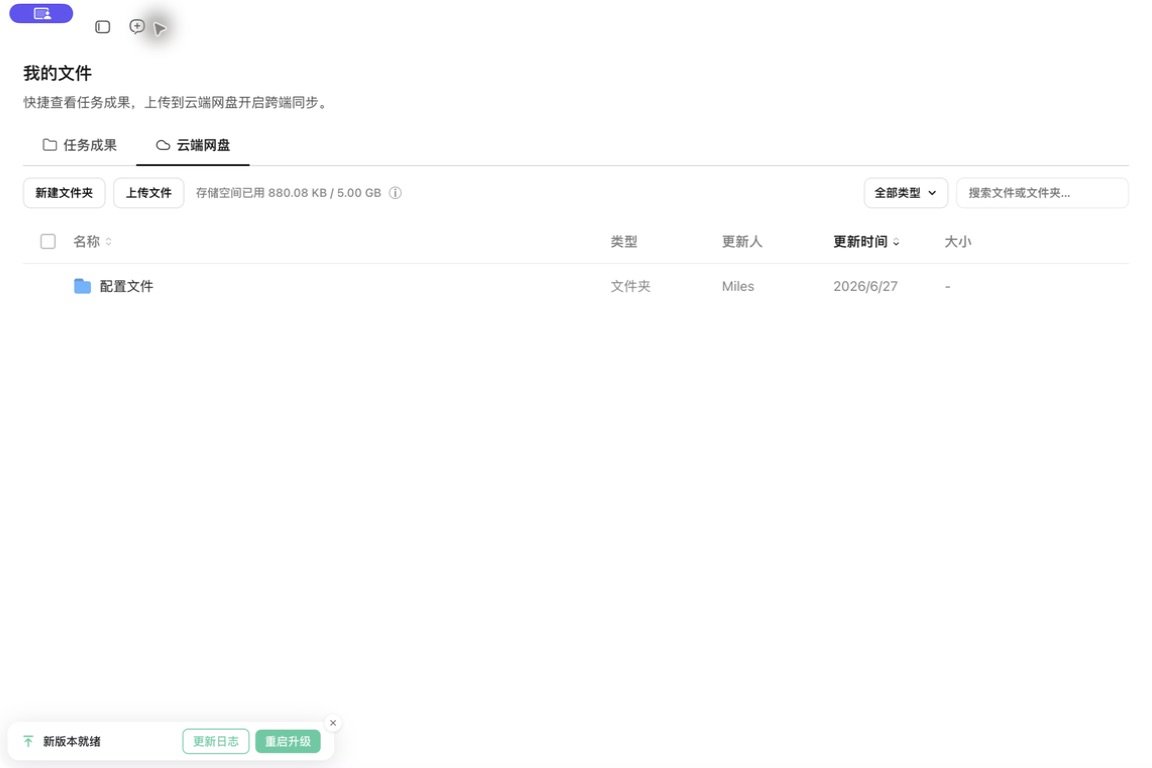Select the 云端网盘 tab

(193, 146)
